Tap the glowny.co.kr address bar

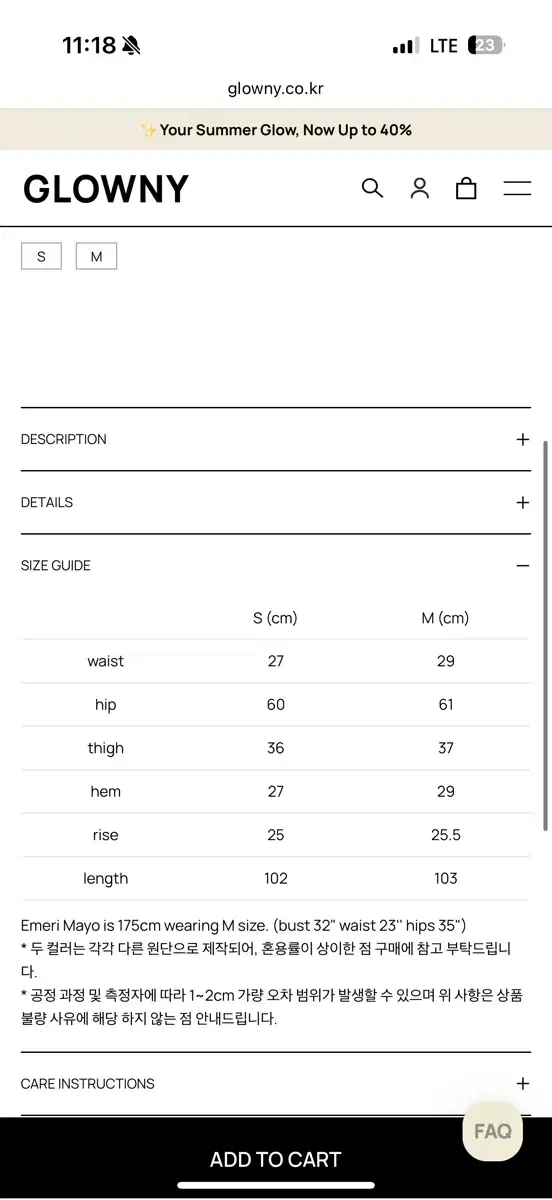(x=276, y=88)
